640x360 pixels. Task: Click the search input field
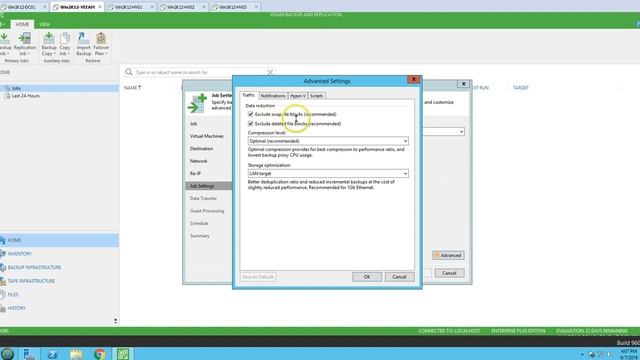coord(200,72)
